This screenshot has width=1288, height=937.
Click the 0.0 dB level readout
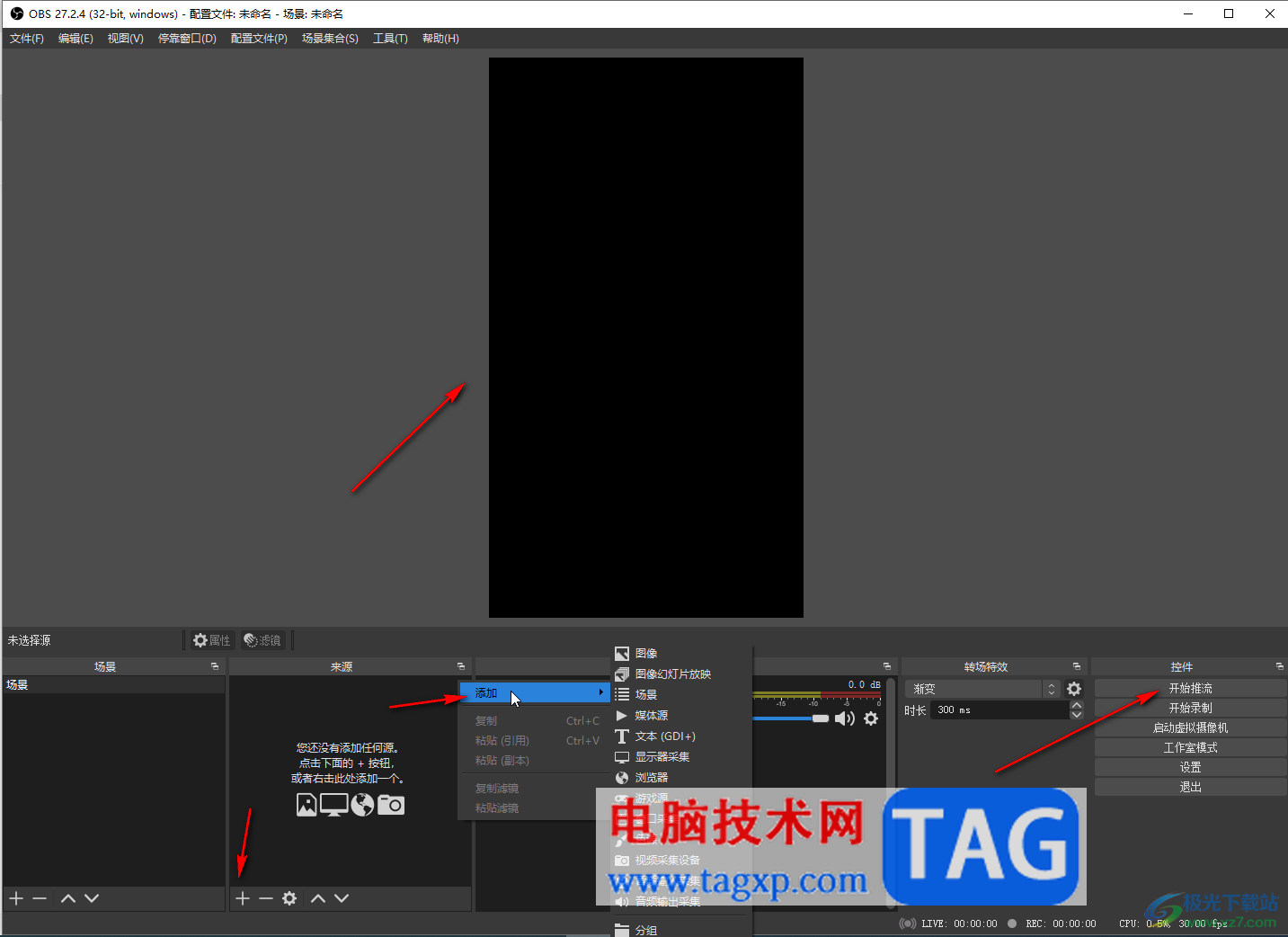point(865,685)
